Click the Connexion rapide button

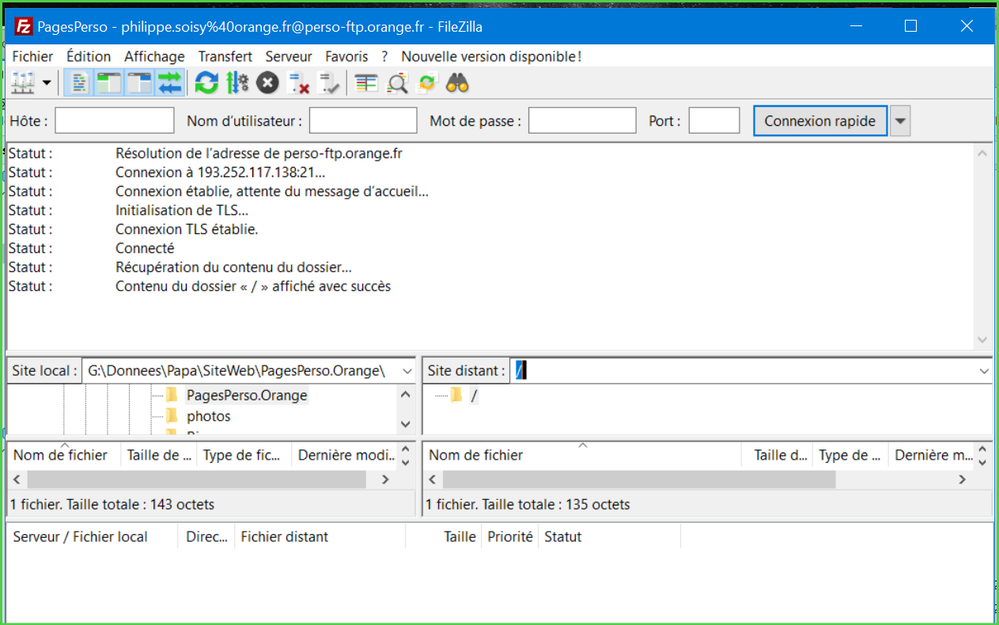[819, 121]
